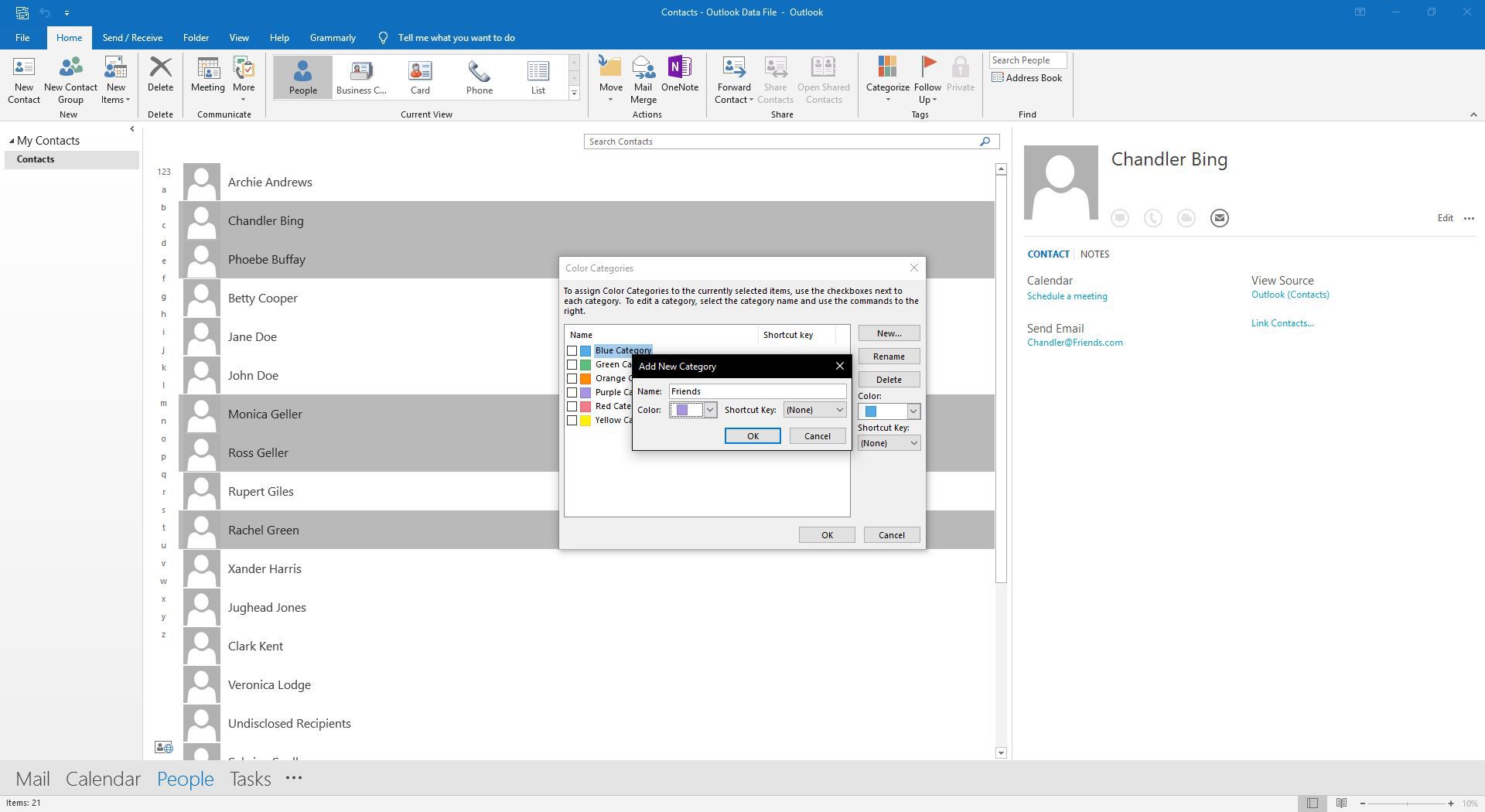Viewport: 1485px width, 812px height.
Task: Open the Help tab
Action: (x=279, y=37)
